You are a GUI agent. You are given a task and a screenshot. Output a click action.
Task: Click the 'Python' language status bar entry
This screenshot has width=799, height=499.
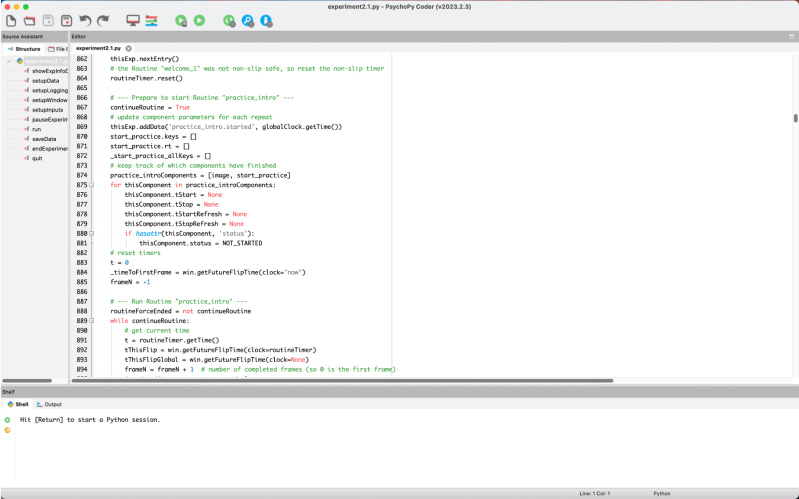pos(661,493)
